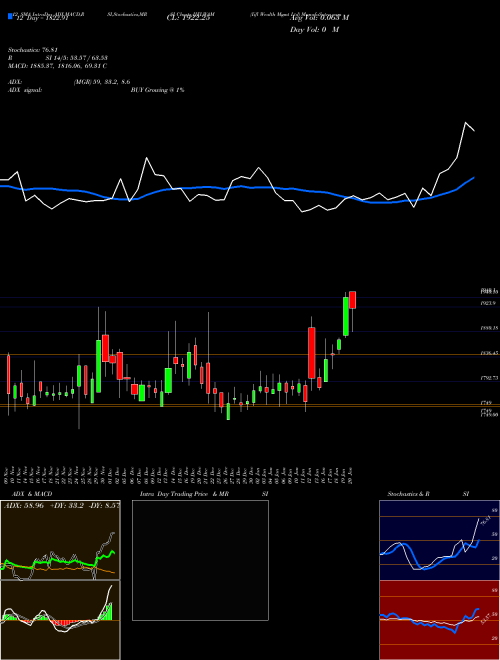Viewport: 500px width, 660px height.
Task: Click the end of the blue SMA line
Action: pos(474,178)
